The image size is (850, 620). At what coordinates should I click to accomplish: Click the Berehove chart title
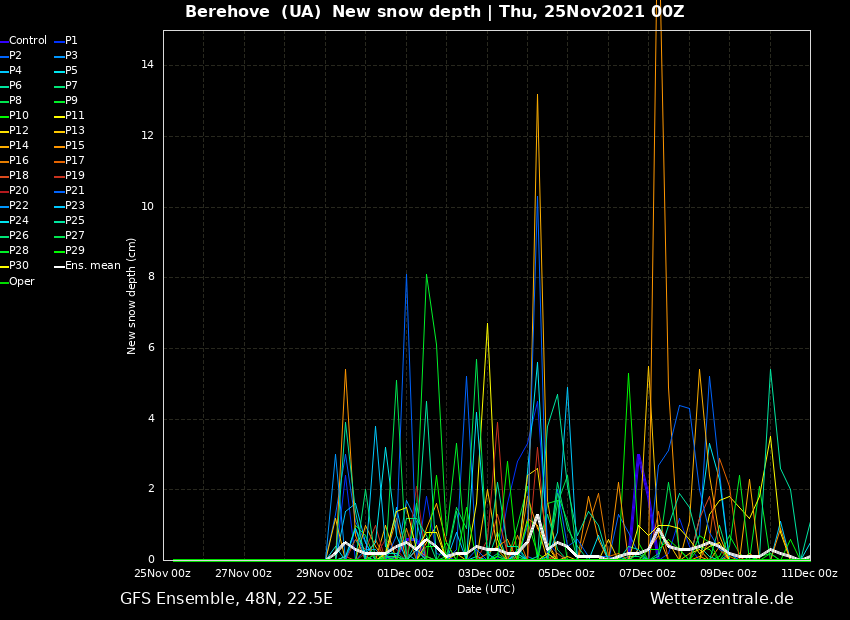434,12
